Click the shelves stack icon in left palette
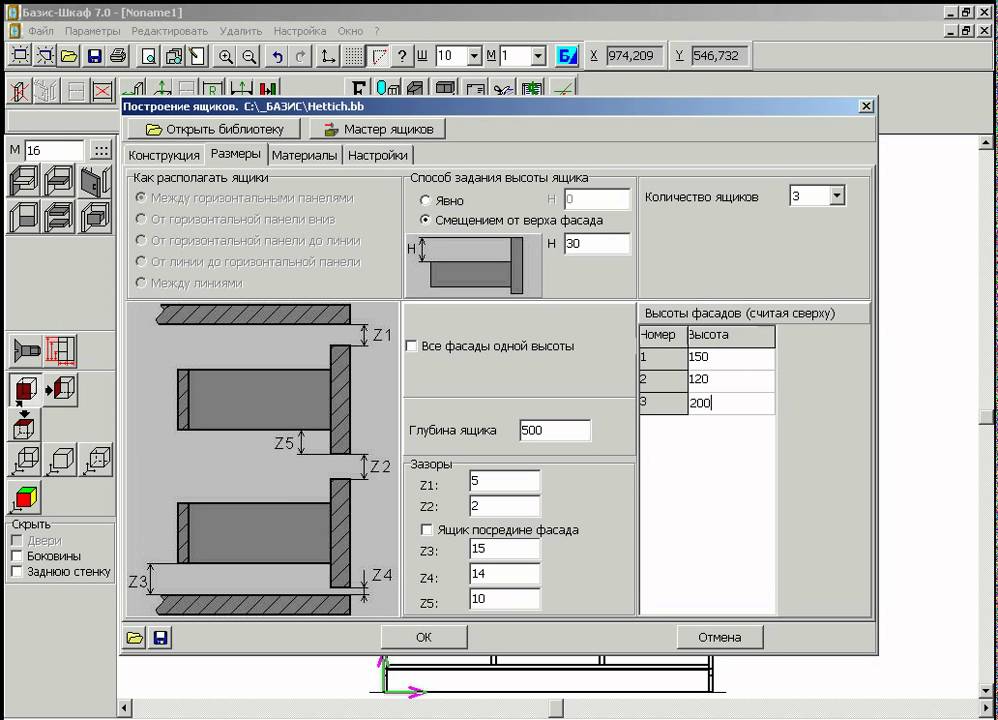 59,216
